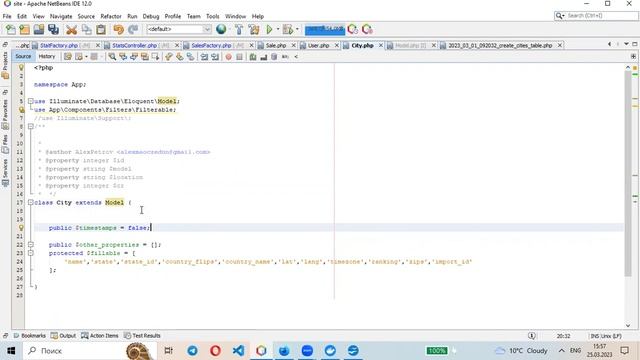
Task: Open the Navigate menu
Action: (61, 16)
